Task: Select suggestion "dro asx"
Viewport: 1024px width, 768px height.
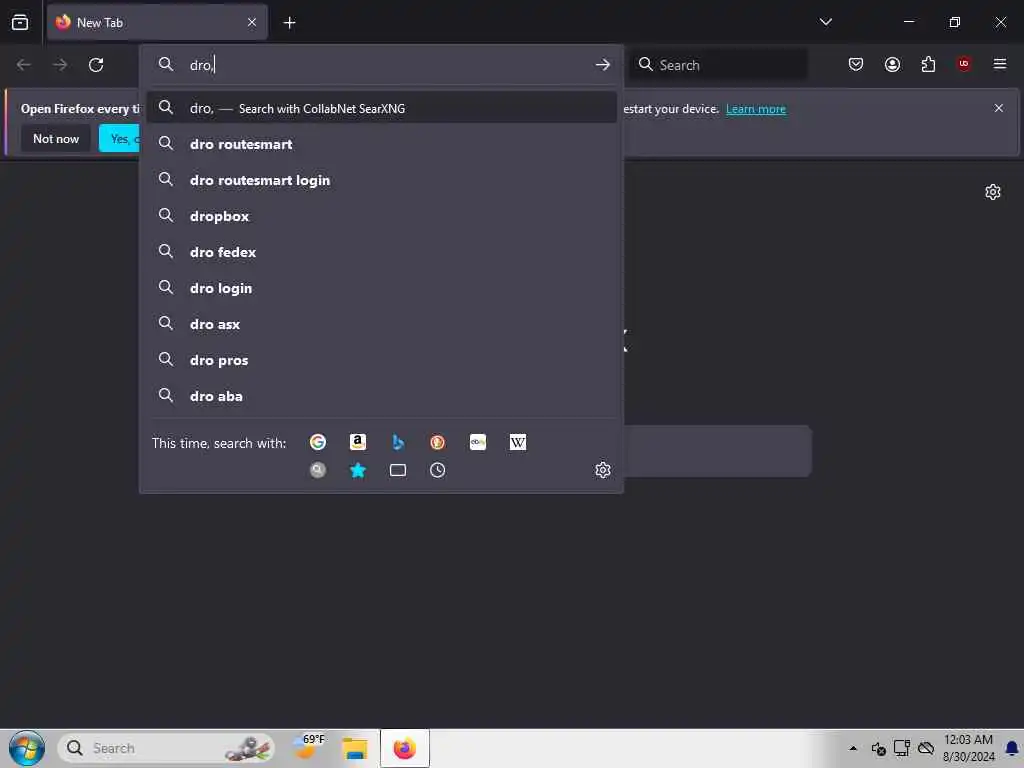Action: (x=381, y=324)
